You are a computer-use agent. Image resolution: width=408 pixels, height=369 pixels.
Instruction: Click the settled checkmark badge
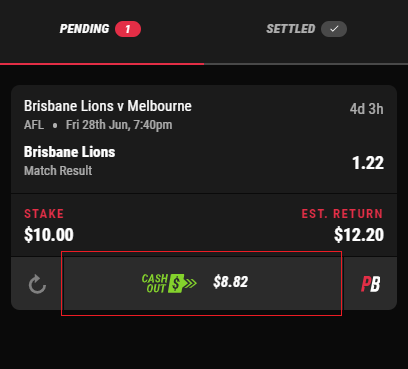334,29
